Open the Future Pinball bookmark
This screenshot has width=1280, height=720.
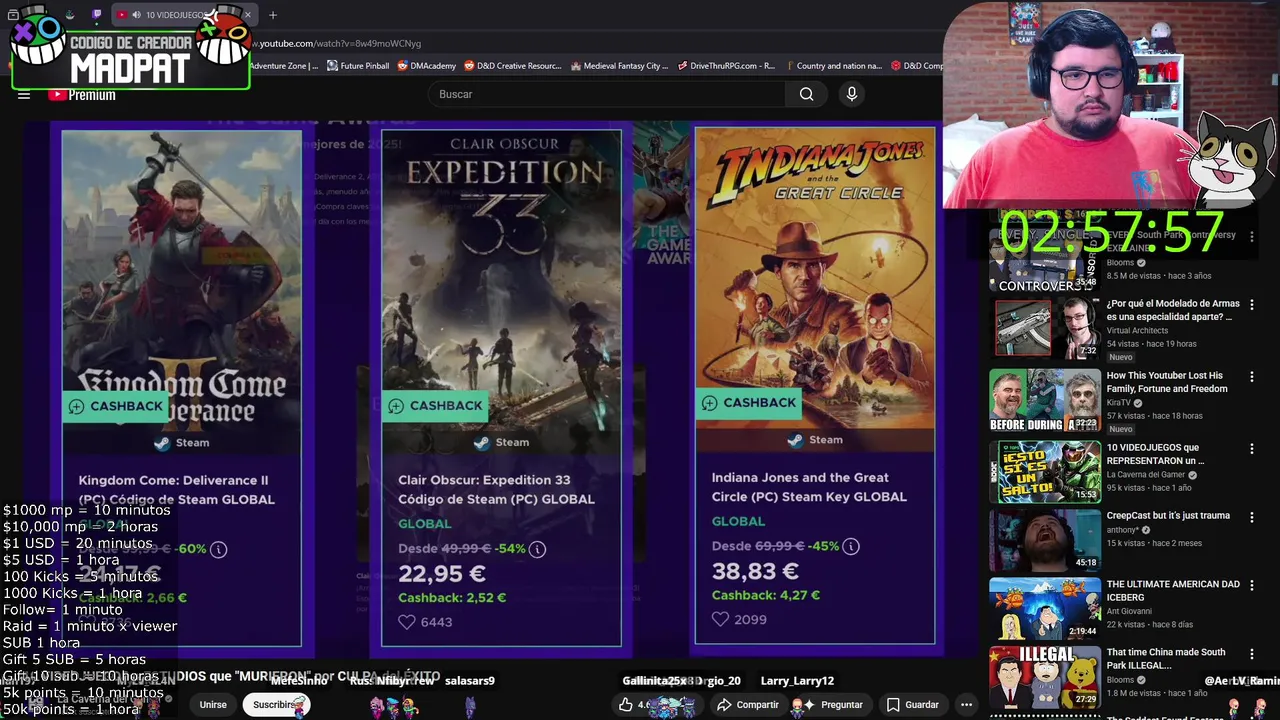357,66
